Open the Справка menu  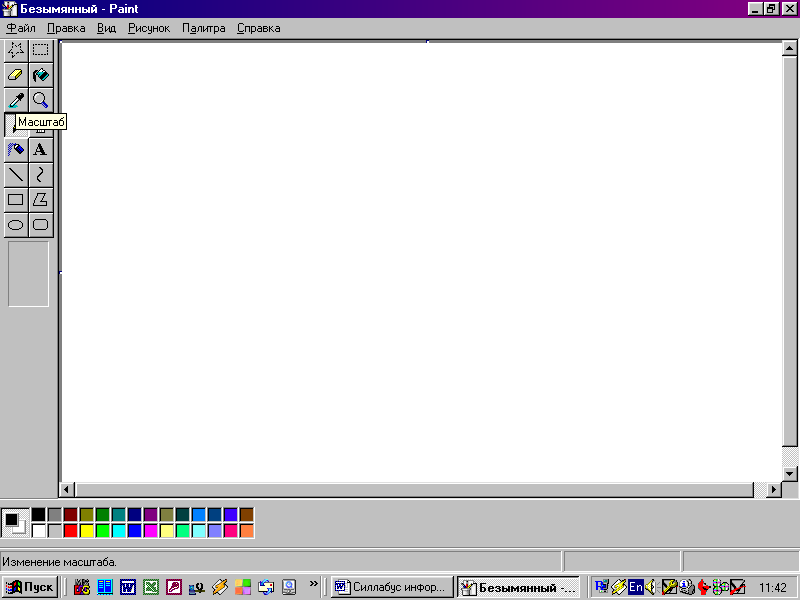coord(258,28)
